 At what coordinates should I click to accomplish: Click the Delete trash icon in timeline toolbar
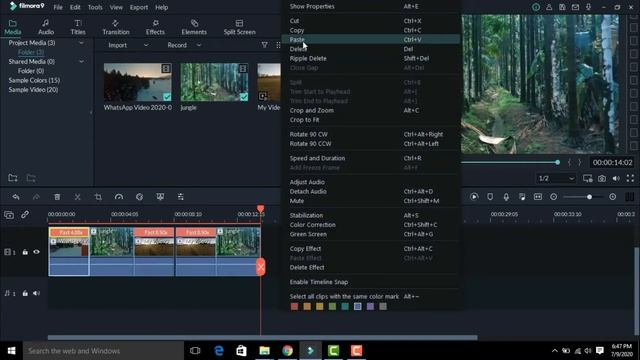tap(57, 197)
